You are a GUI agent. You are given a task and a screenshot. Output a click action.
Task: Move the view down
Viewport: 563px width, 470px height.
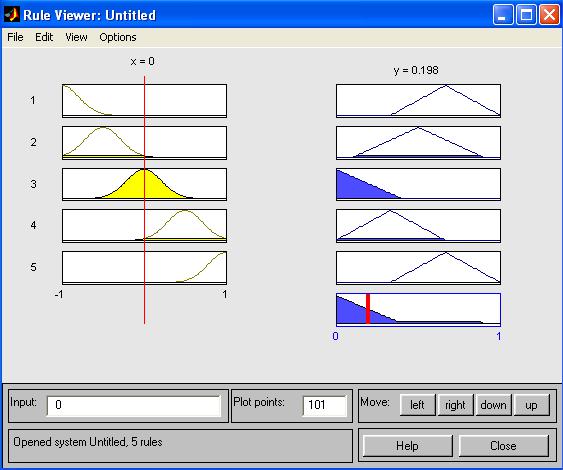point(493,405)
